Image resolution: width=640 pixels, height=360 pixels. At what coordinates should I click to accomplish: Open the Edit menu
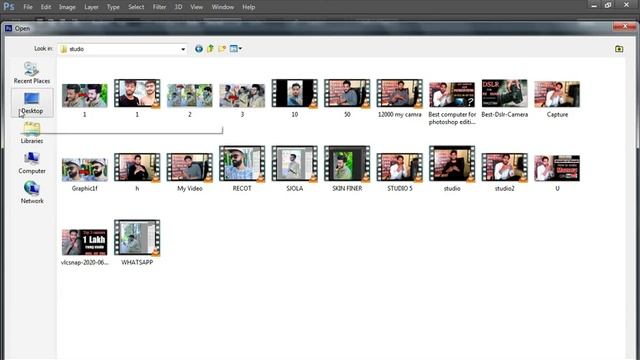pos(46,7)
